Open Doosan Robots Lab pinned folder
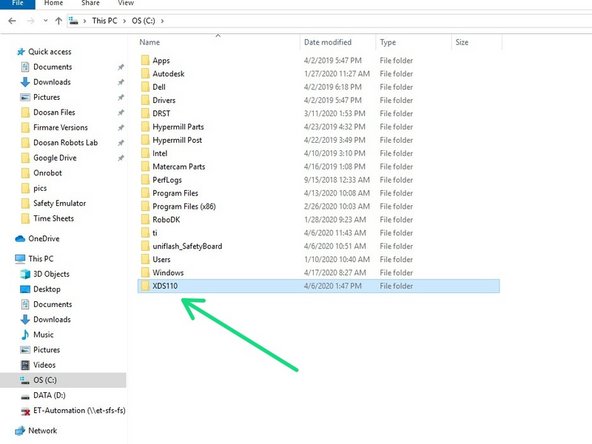 click(65, 142)
